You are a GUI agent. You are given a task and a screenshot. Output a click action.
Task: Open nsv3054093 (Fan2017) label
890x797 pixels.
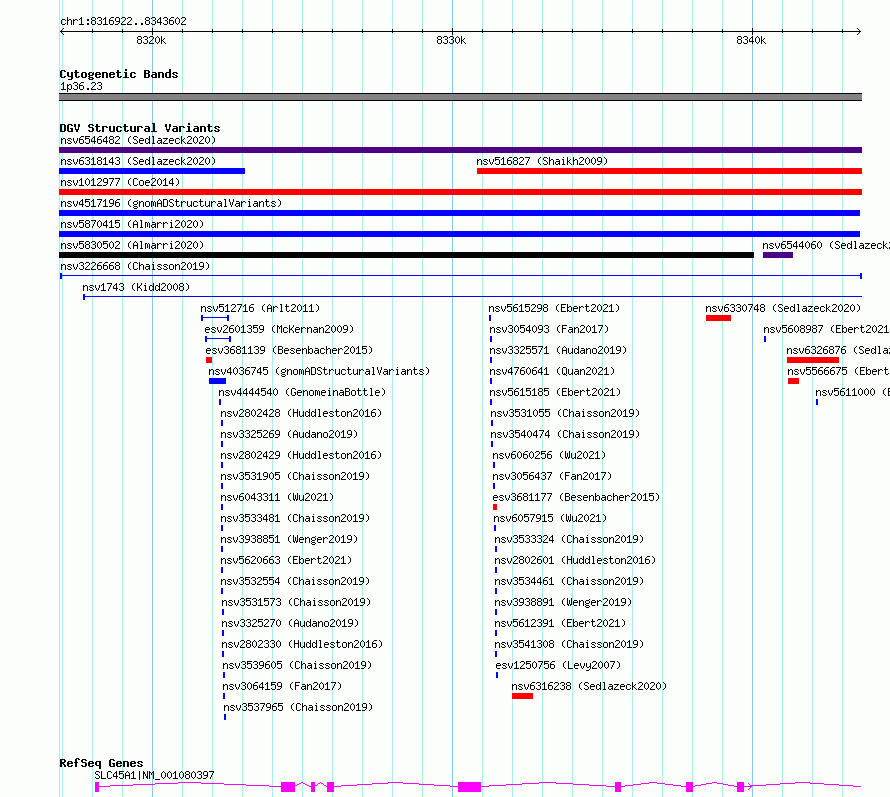click(549, 329)
